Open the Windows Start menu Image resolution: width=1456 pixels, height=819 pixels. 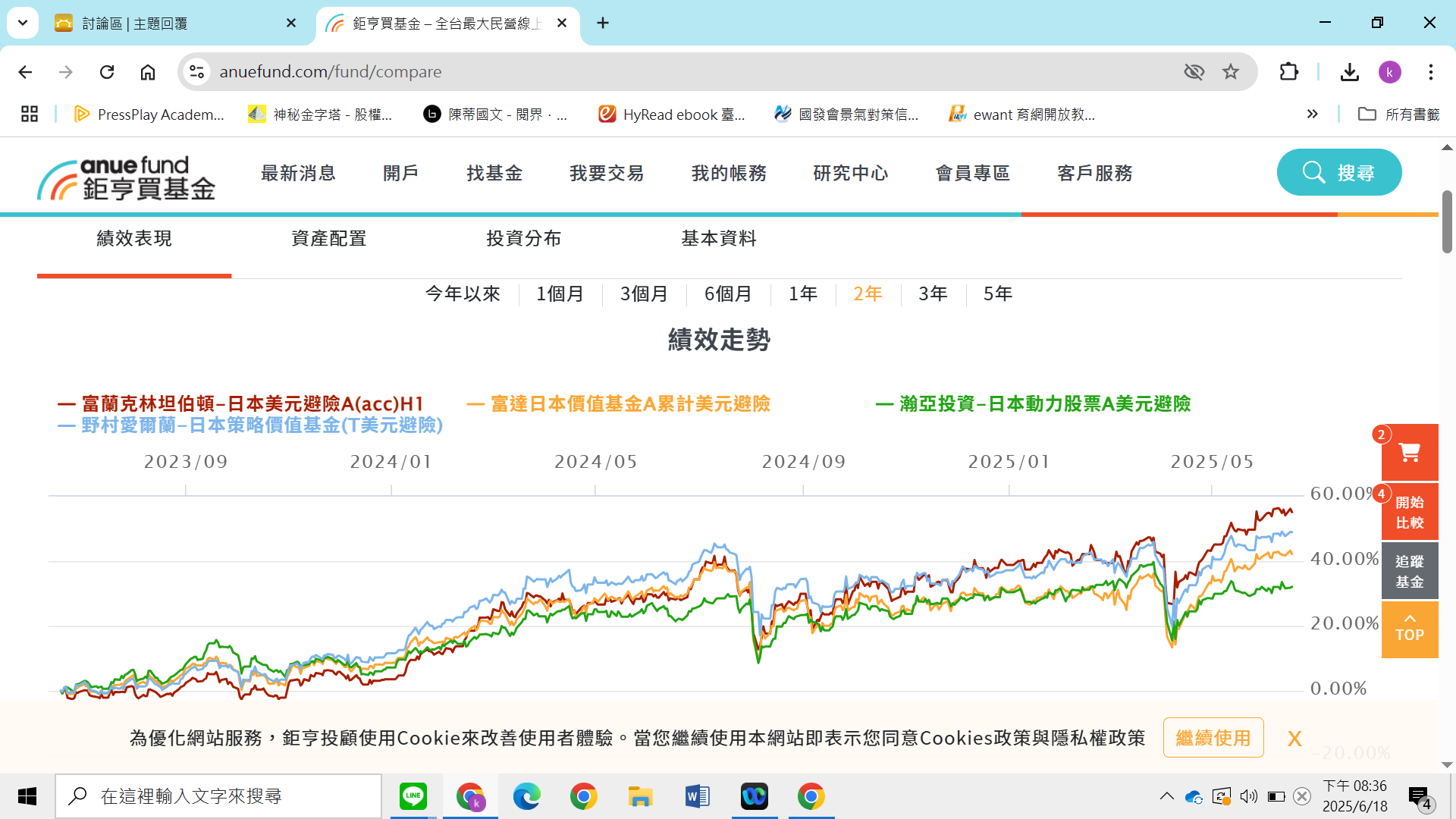click(x=27, y=796)
